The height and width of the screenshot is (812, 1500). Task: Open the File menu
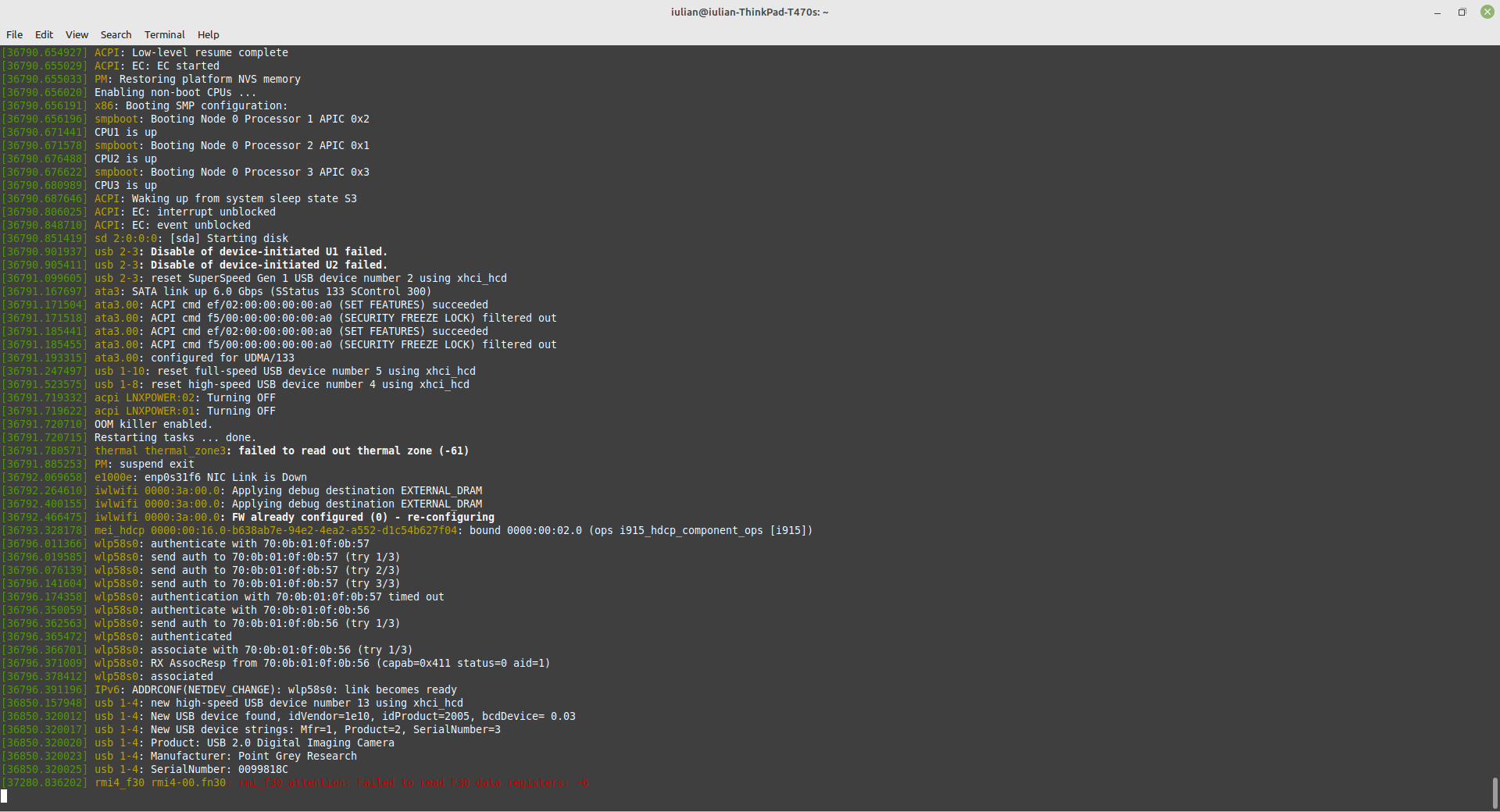click(14, 34)
